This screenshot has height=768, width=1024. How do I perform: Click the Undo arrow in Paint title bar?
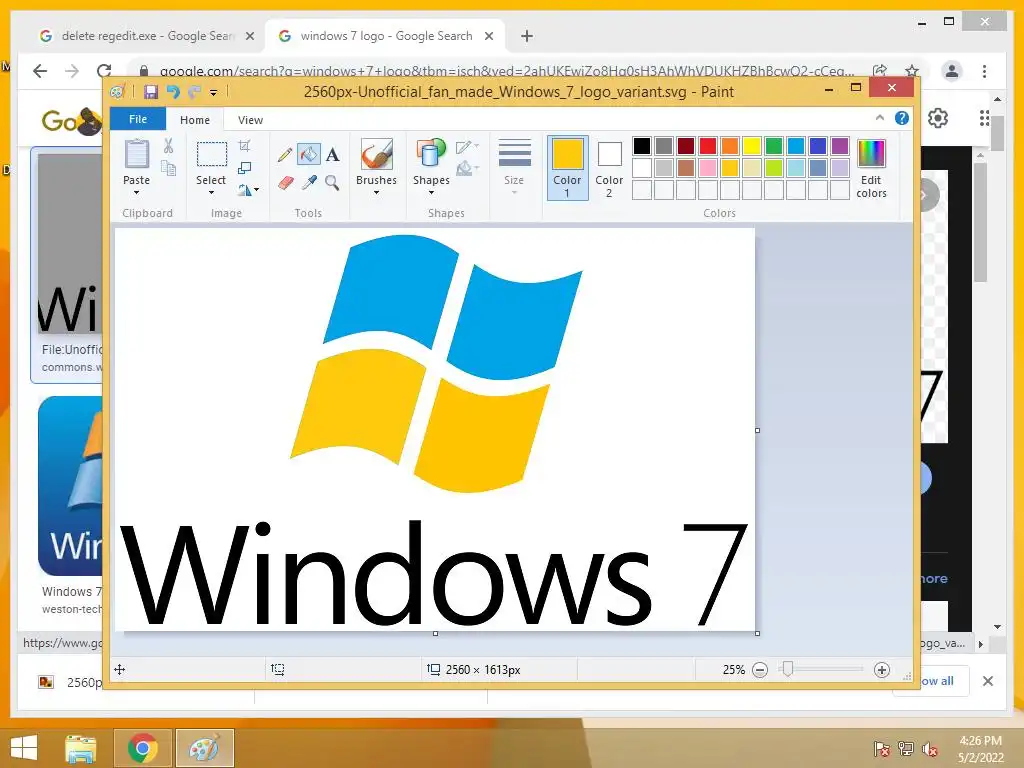coord(173,92)
